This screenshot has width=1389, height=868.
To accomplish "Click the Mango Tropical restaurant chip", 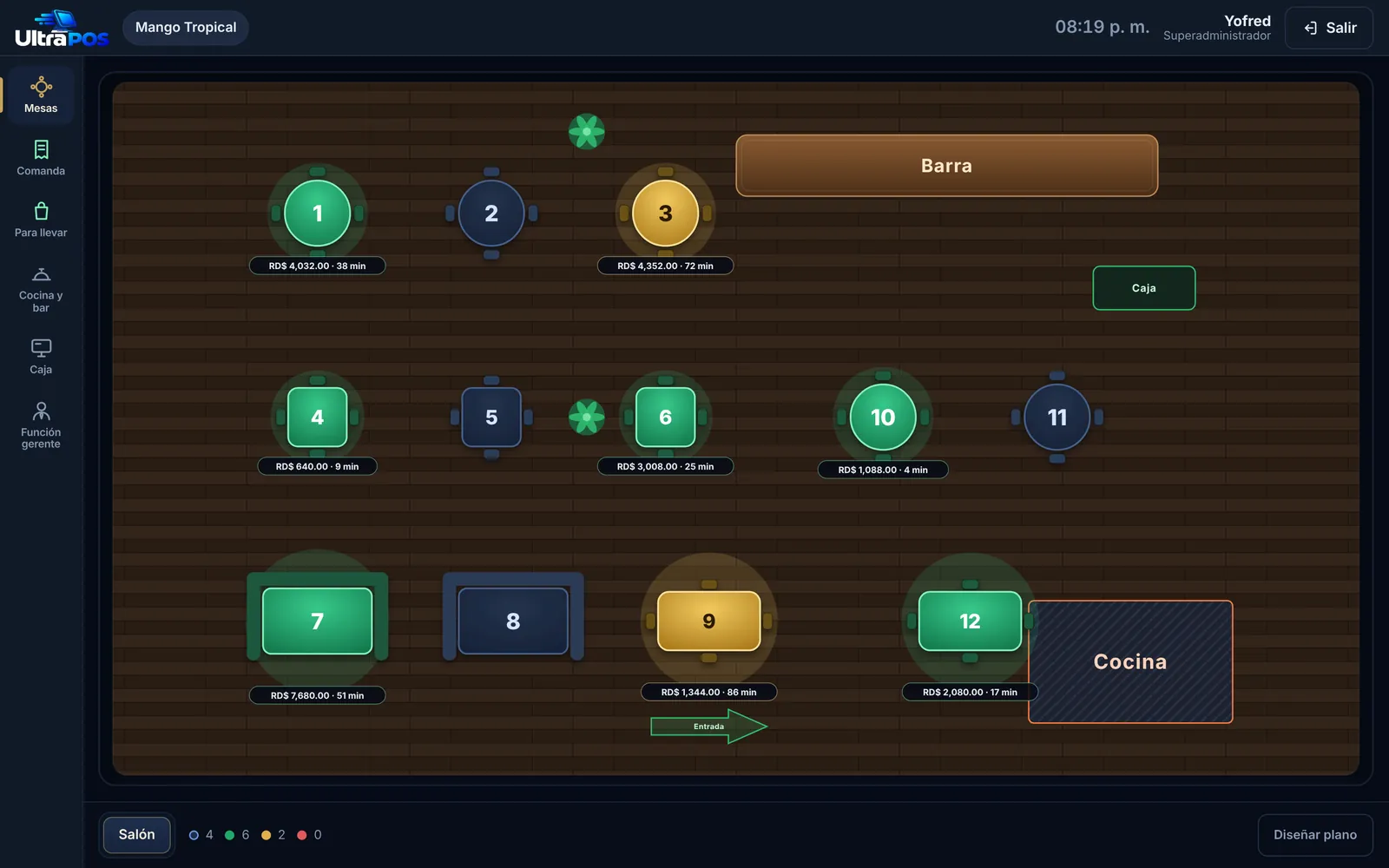I will pyautogui.click(x=186, y=28).
